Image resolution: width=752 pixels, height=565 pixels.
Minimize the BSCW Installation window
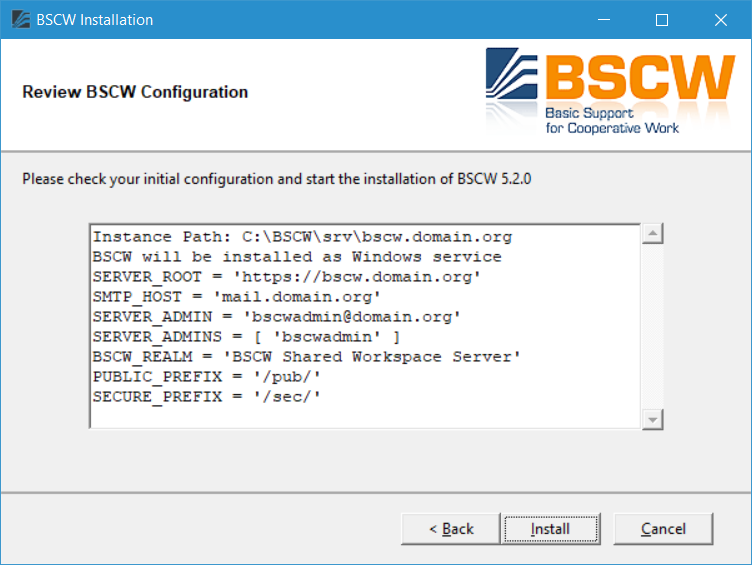(604, 20)
